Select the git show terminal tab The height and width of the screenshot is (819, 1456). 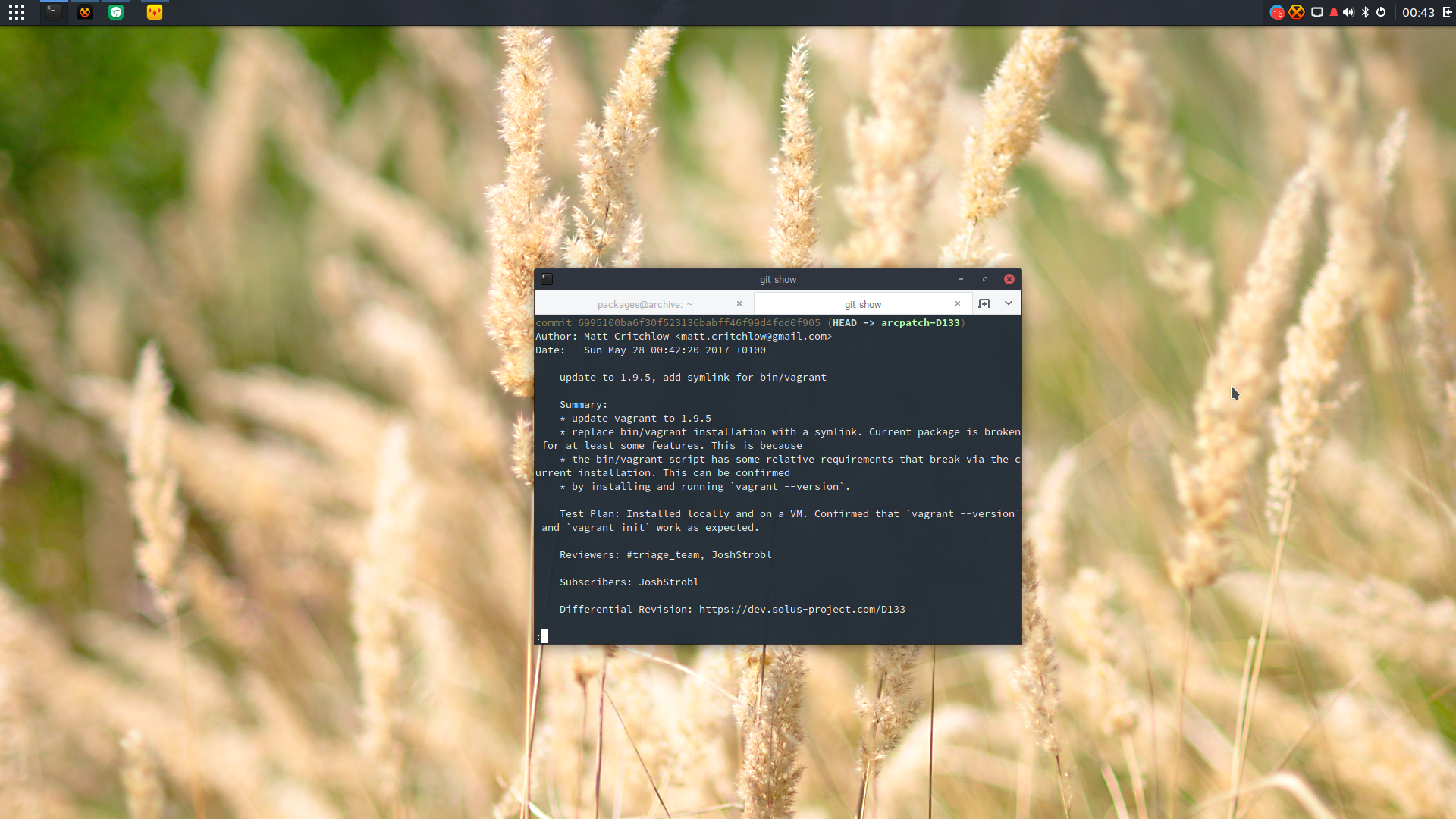point(863,304)
